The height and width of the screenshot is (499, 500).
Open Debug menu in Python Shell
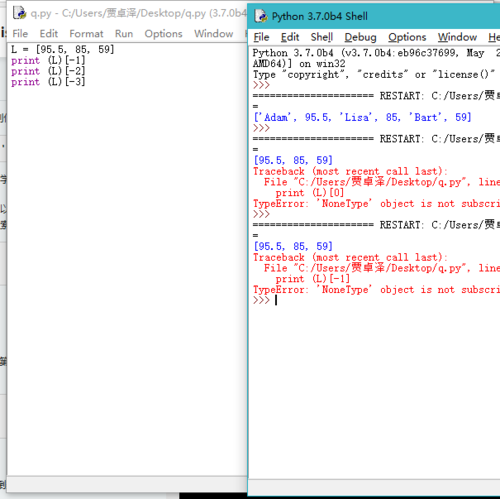tap(360, 37)
